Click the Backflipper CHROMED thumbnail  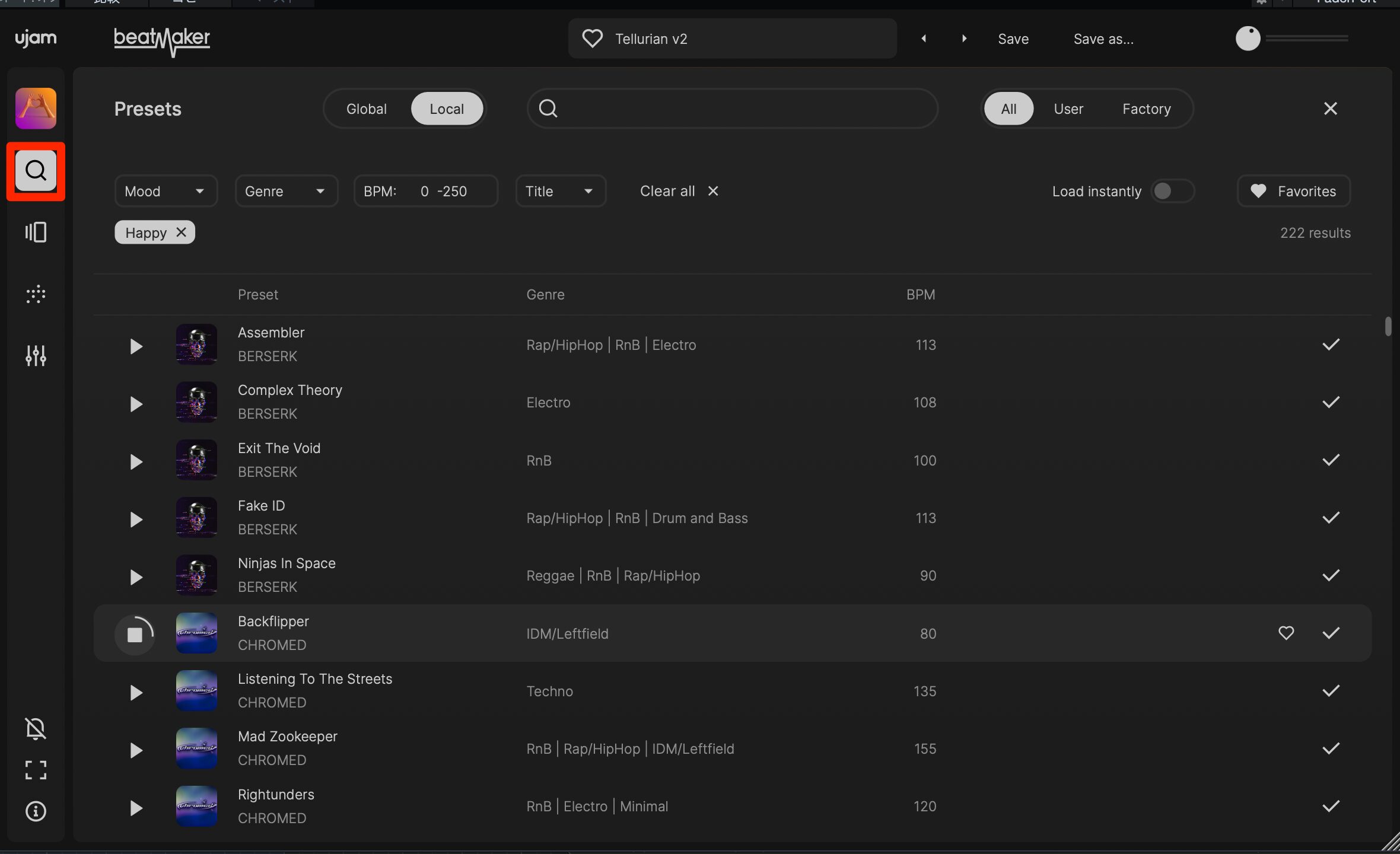pyautogui.click(x=196, y=633)
